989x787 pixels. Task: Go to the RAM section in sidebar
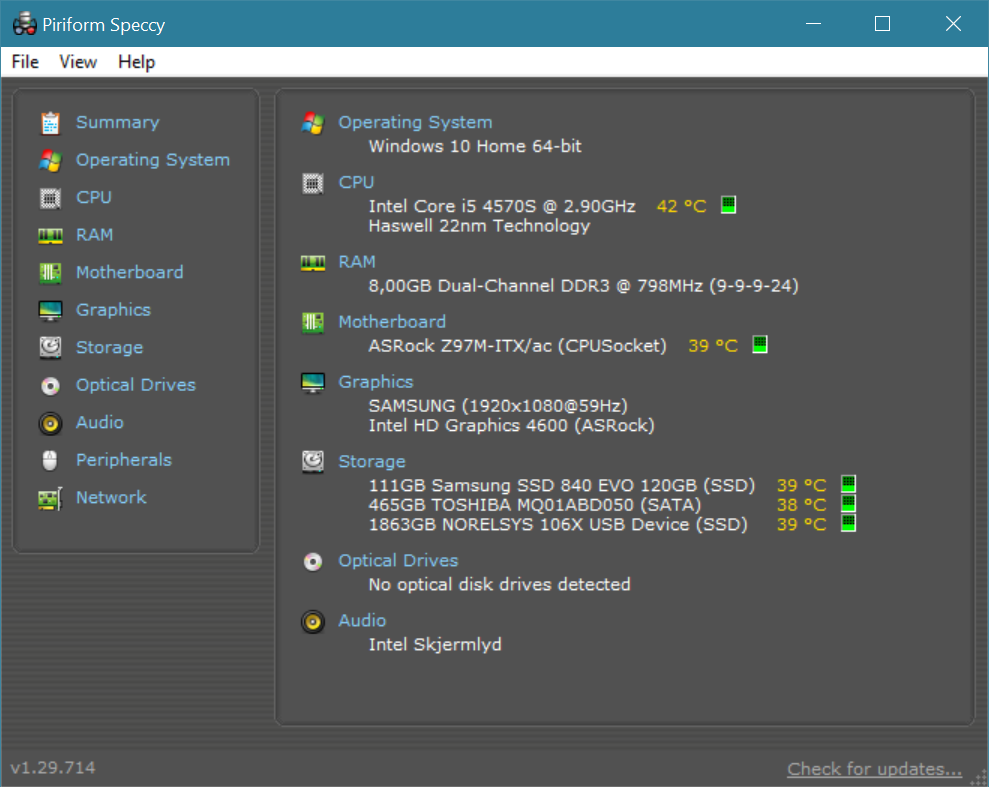click(x=95, y=235)
